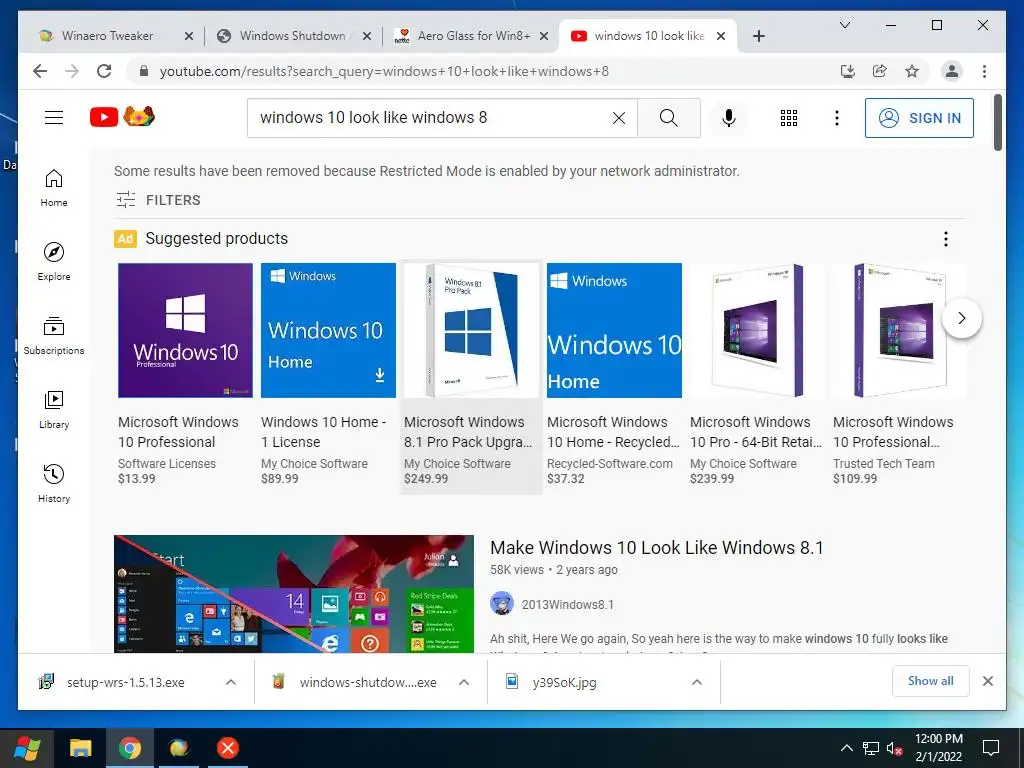Open YouTube settings three-dot menu
The height and width of the screenshot is (768, 1024).
coord(837,118)
